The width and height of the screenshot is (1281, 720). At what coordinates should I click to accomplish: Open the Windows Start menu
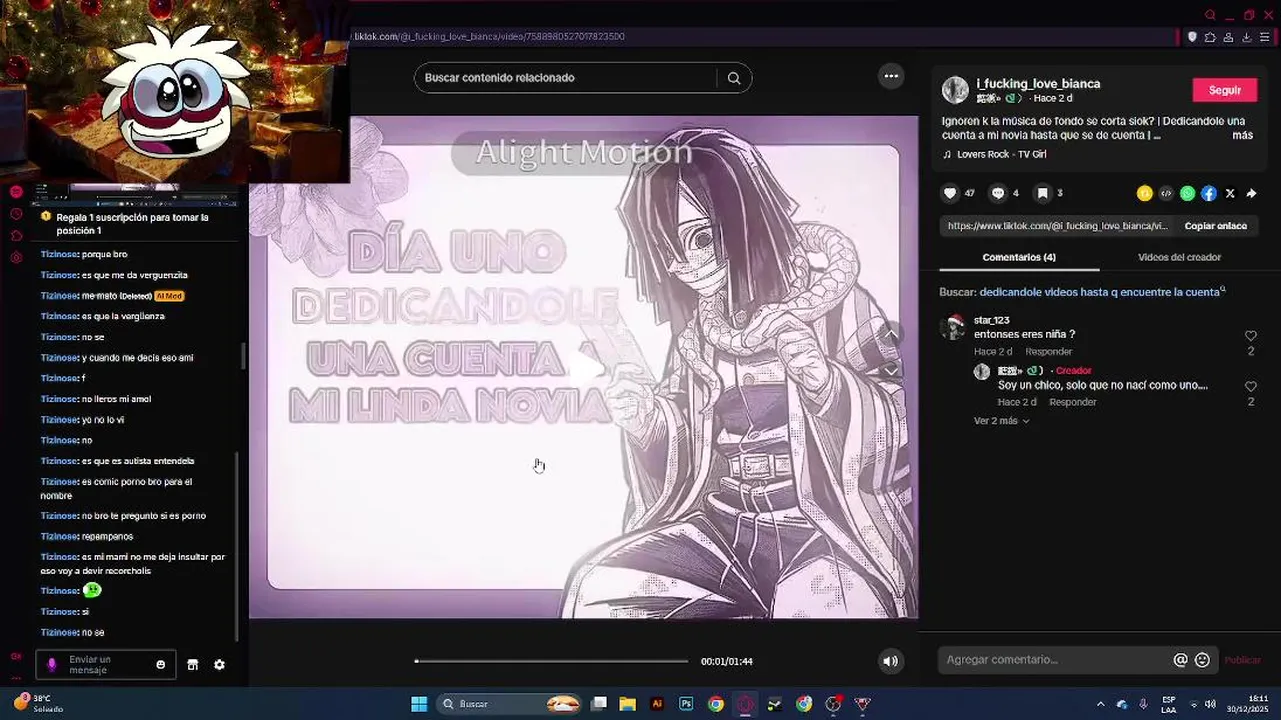pyautogui.click(x=419, y=704)
